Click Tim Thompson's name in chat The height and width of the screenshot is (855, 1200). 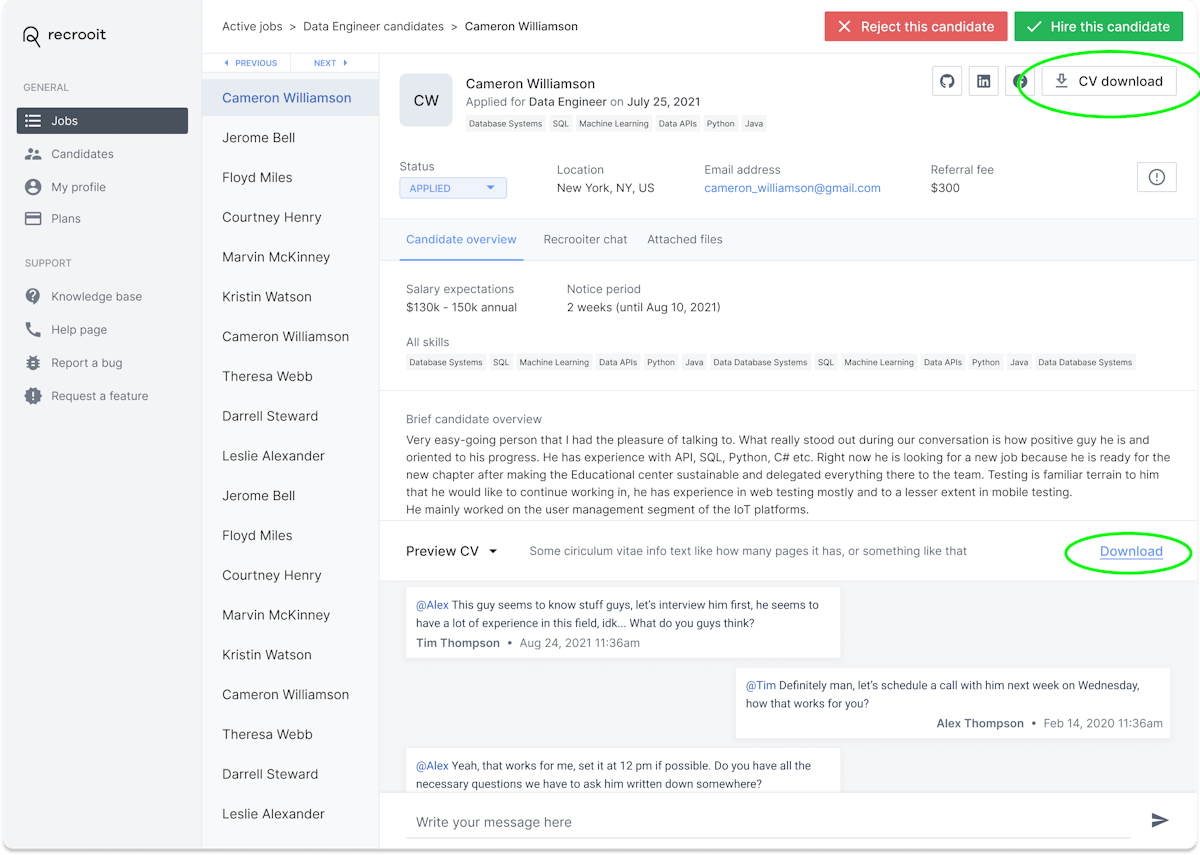point(458,643)
